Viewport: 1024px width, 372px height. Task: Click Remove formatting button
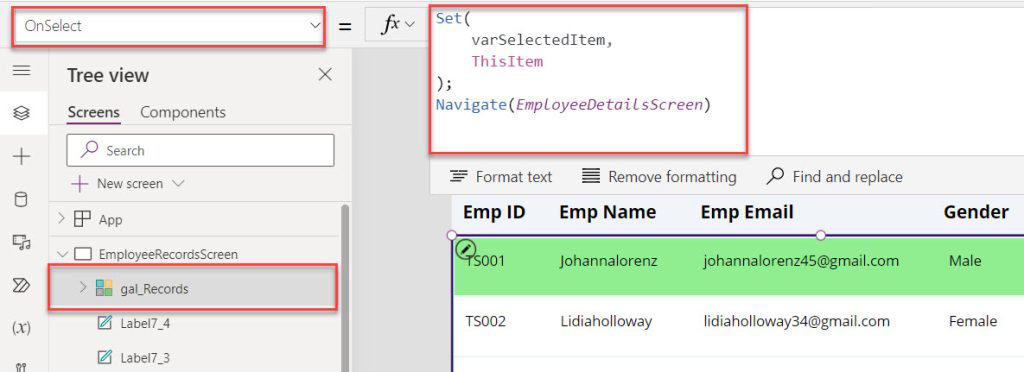[x=659, y=177]
